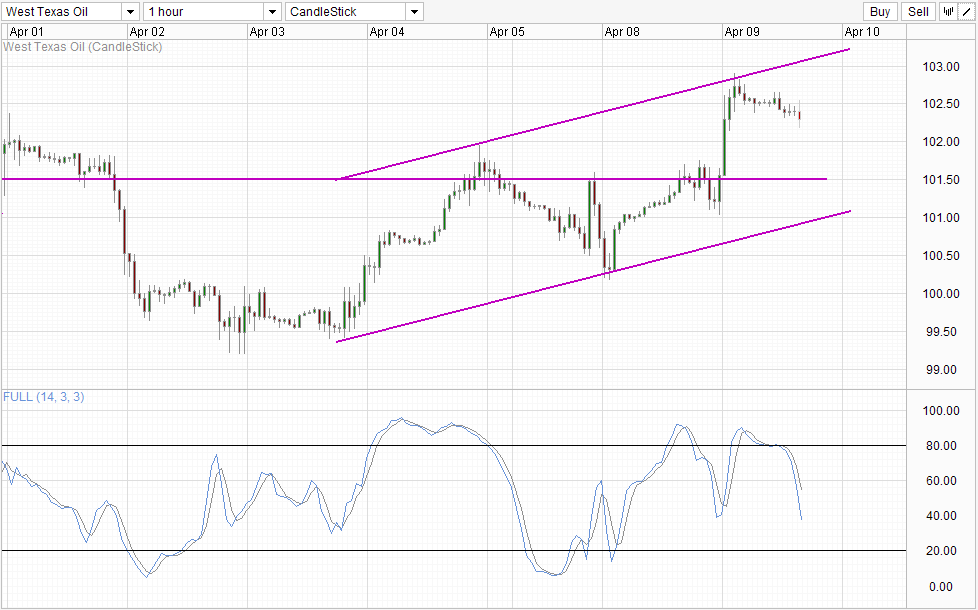Click the Apr 04 date label
The image size is (978, 610).
[387, 32]
